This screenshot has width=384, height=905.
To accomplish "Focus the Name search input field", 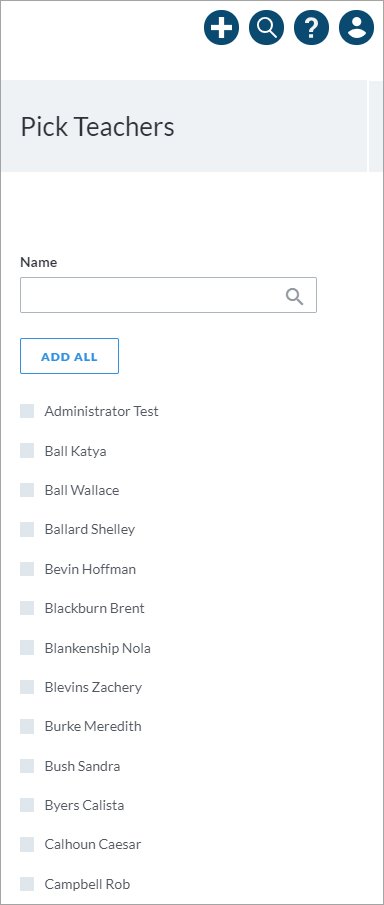I will click(169, 295).
